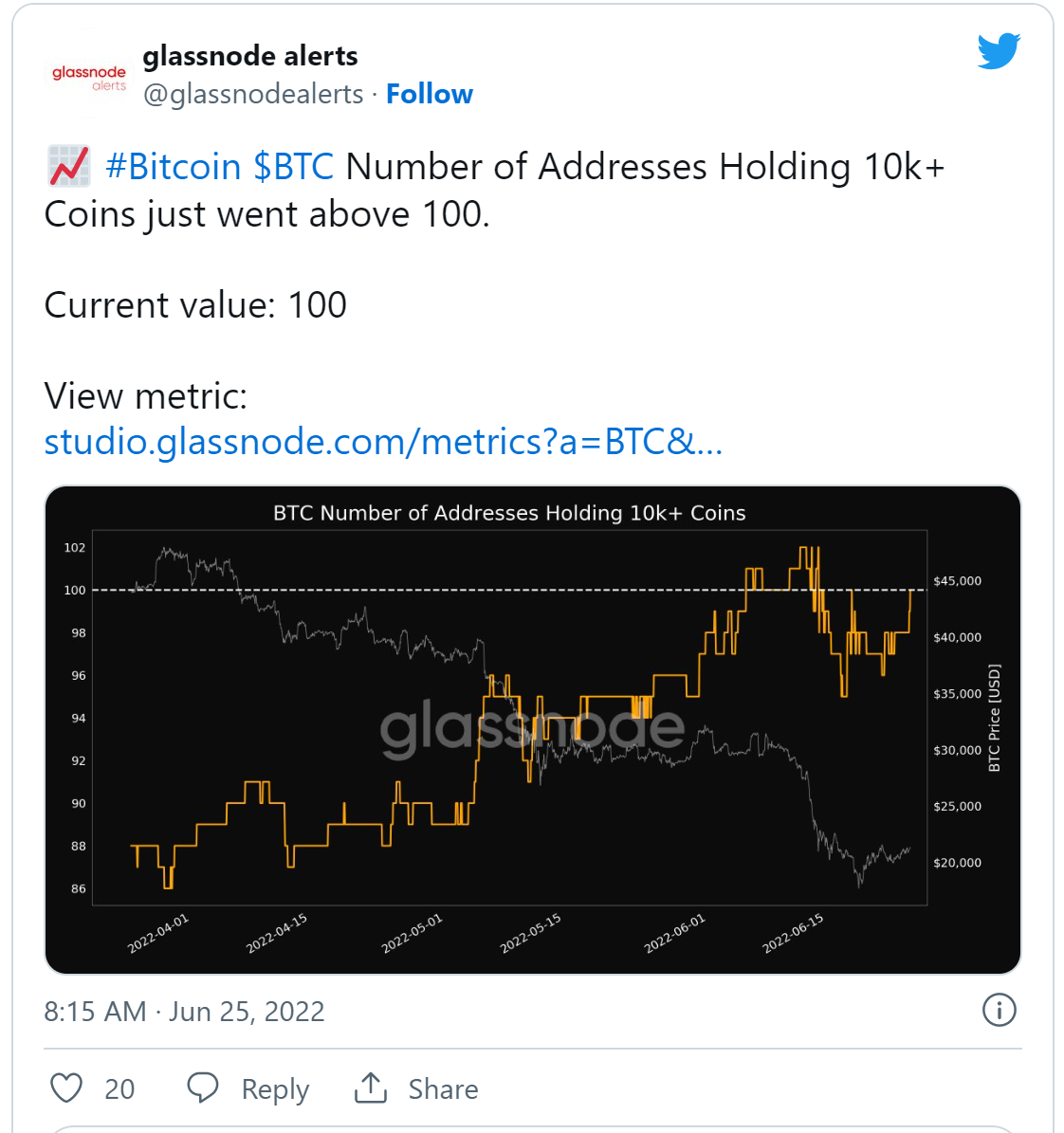Open the tweet timestamp Jun 25, 2022
This screenshot has height=1133, width=1064.
(184, 1011)
